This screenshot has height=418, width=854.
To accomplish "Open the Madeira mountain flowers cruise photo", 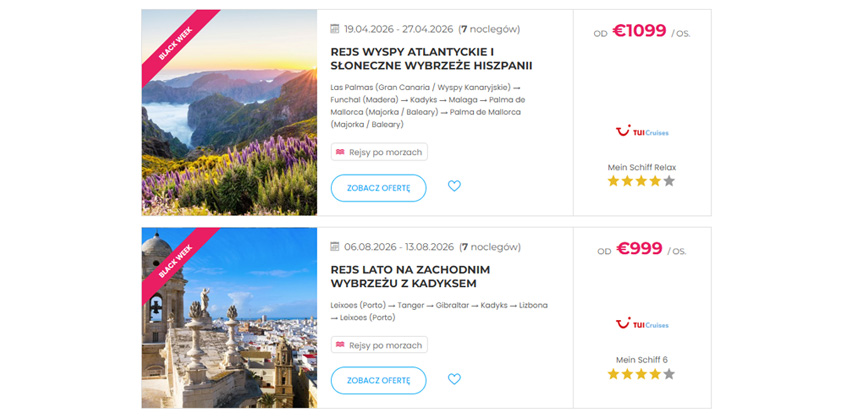I will click(x=229, y=112).
